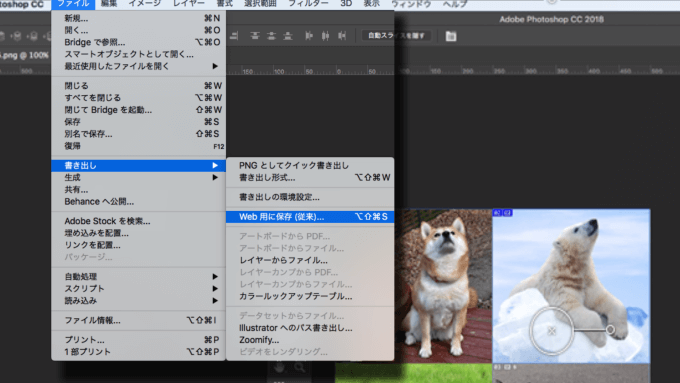This screenshot has height=383, width=680.
Task: Select Bridge で参照...
Action: coord(138,43)
